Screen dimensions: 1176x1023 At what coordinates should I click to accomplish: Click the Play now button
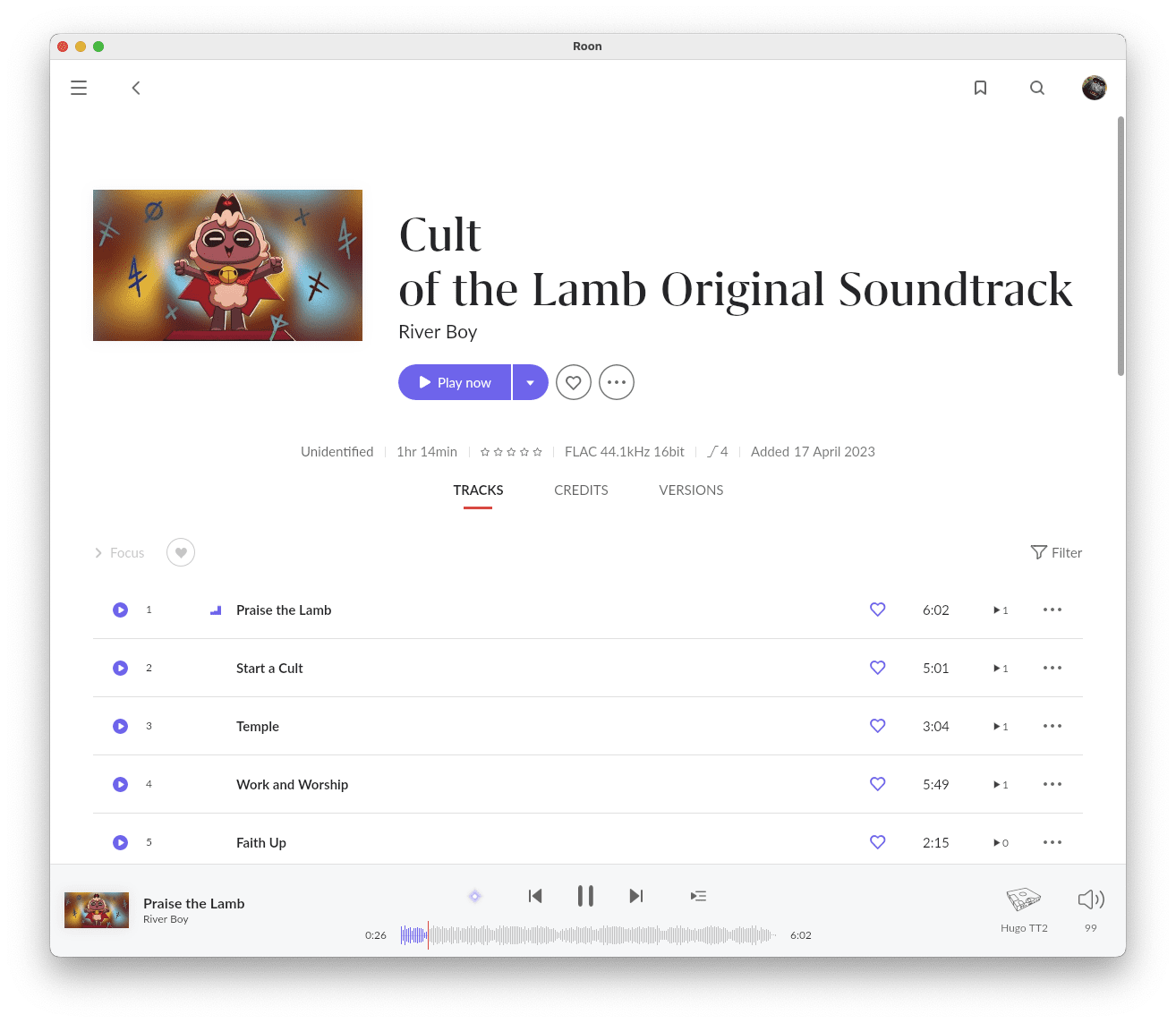(x=455, y=382)
